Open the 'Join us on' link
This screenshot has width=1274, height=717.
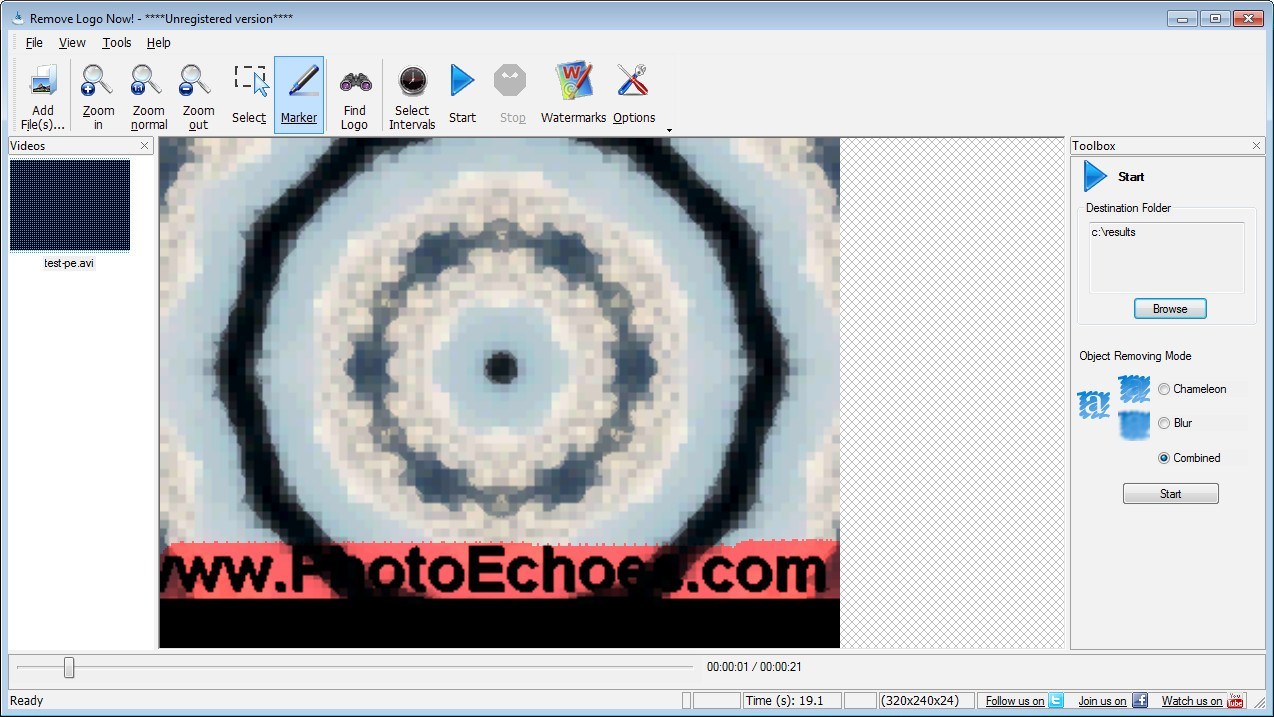tap(1102, 701)
